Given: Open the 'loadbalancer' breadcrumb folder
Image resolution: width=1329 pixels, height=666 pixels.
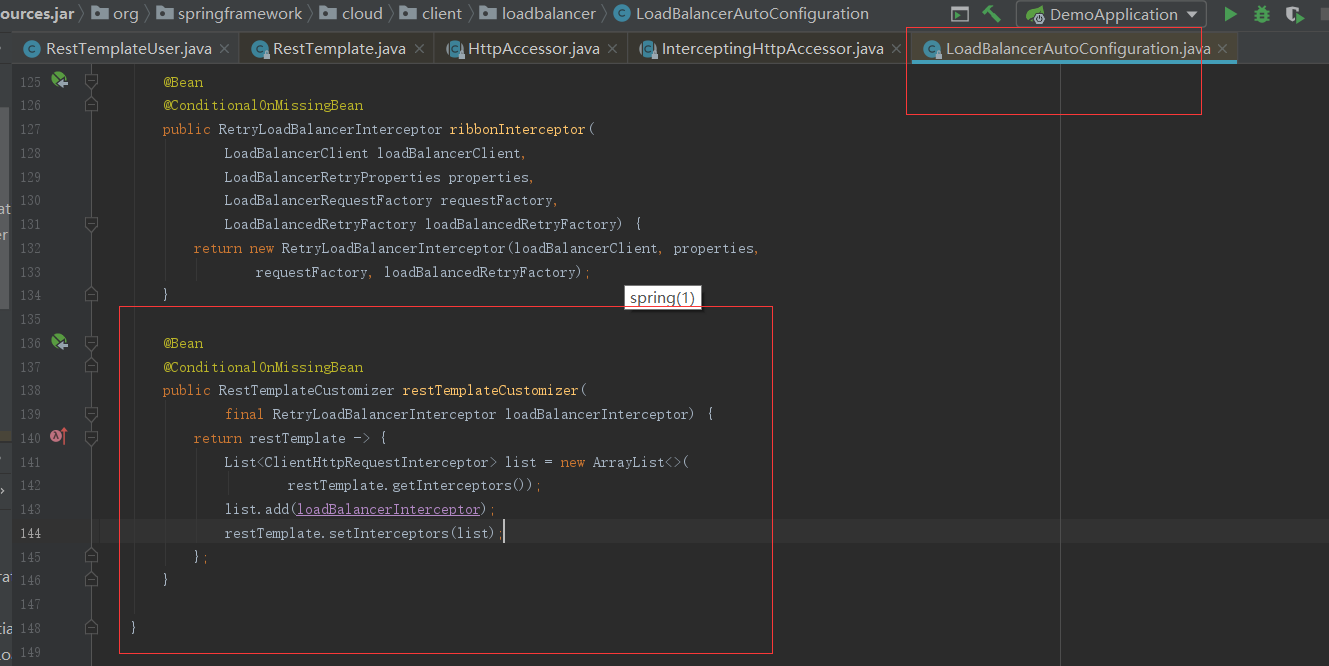Looking at the screenshot, I should [537, 14].
